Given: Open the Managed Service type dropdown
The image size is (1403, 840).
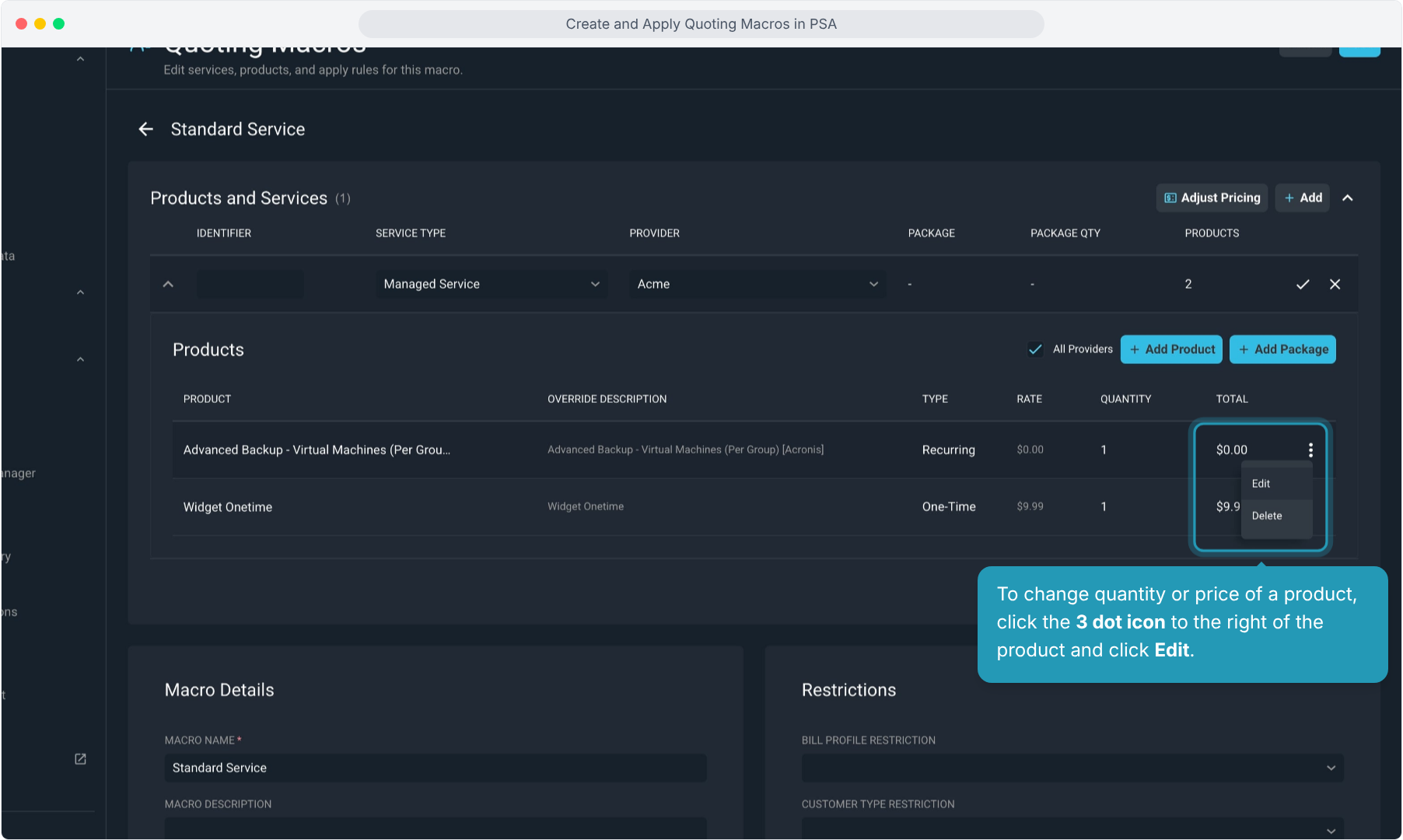Looking at the screenshot, I should [x=492, y=285].
